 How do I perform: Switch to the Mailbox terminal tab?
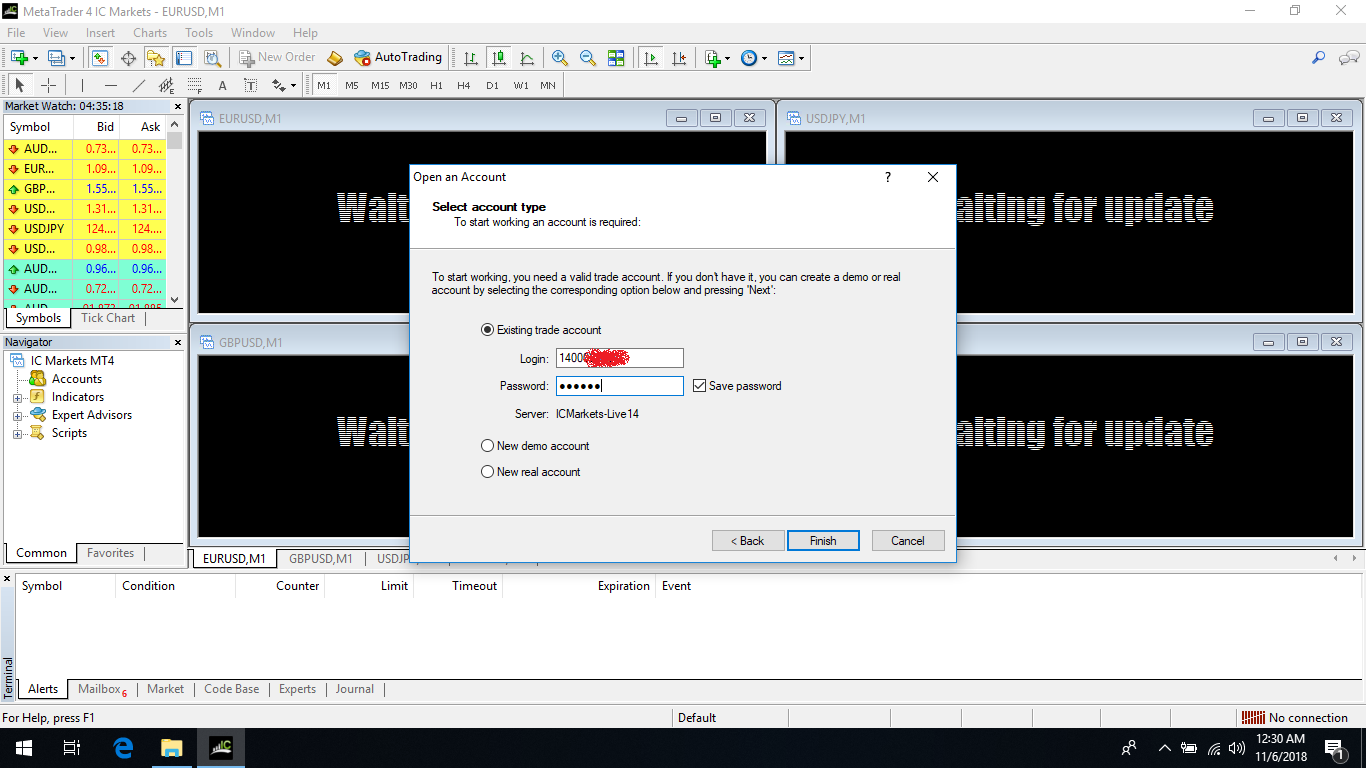coord(102,689)
